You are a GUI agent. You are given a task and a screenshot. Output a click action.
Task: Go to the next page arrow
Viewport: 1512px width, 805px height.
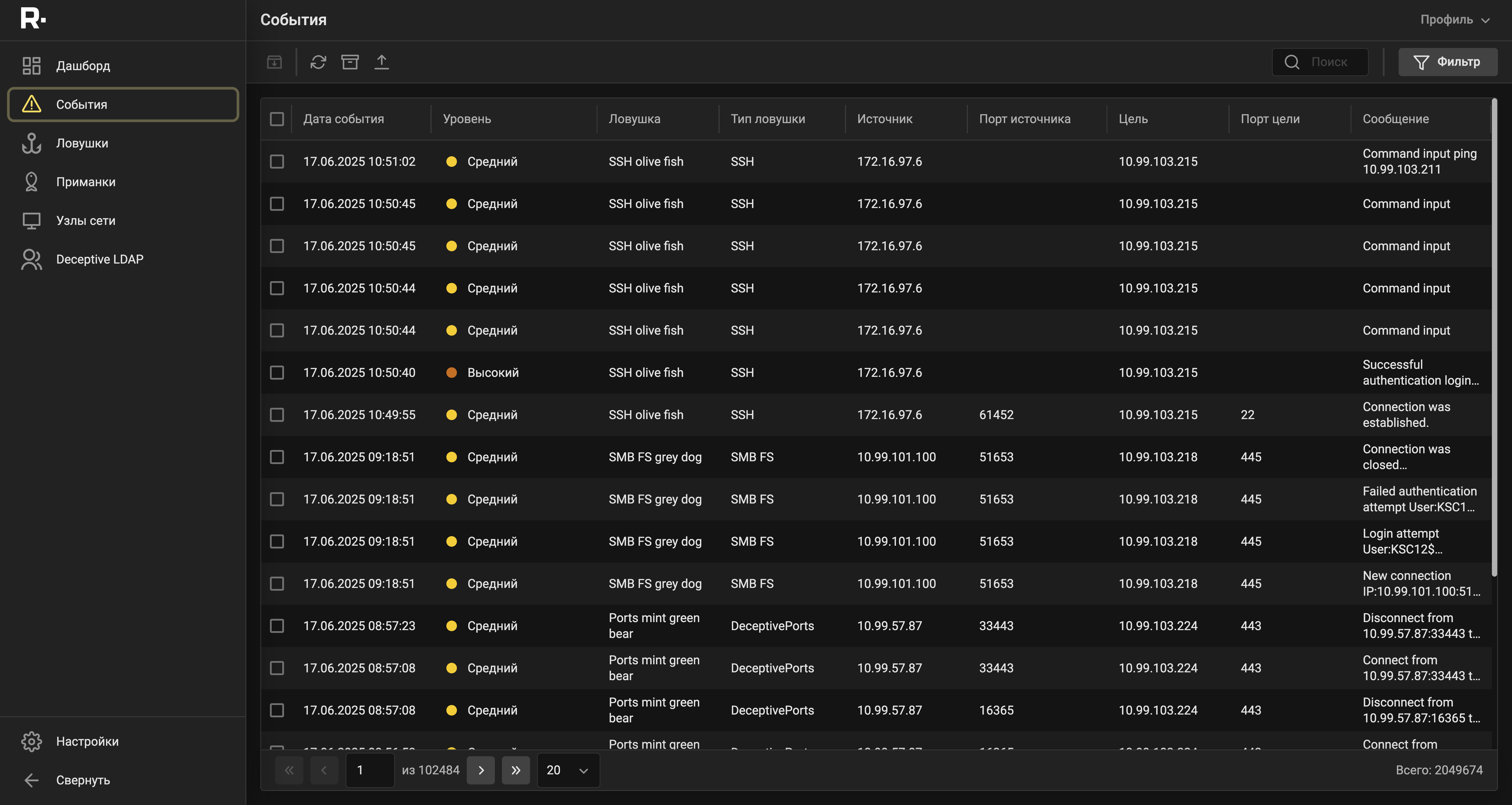click(481, 770)
